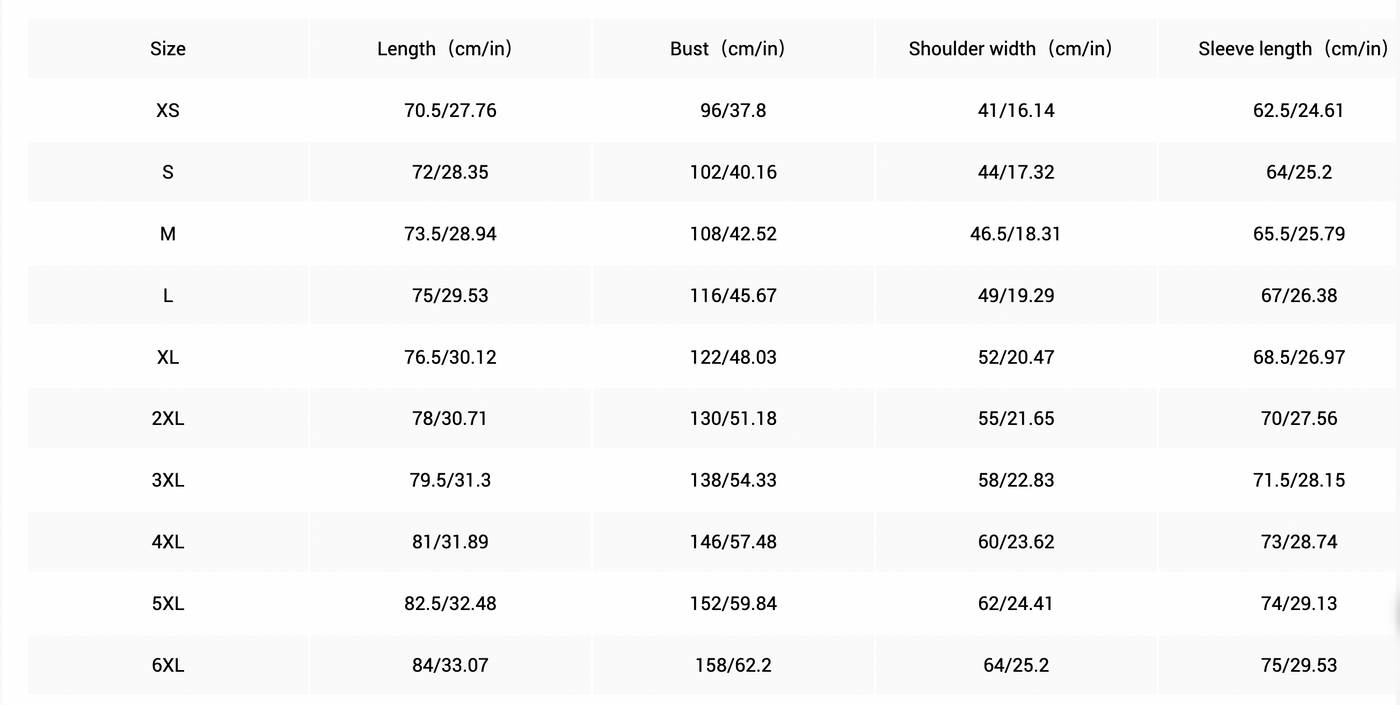Click the Size column header
This screenshot has height=705, width=1400.
168,48
